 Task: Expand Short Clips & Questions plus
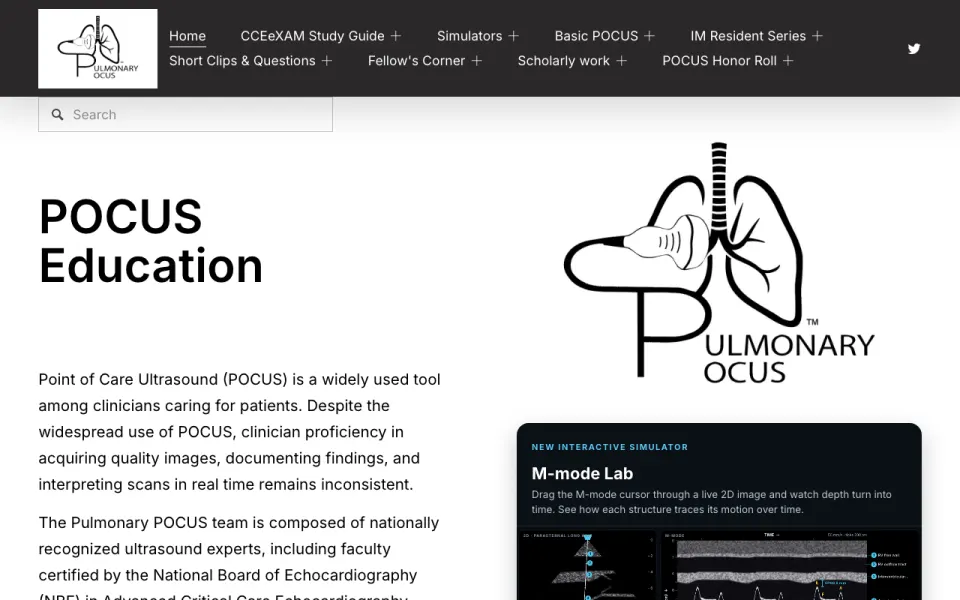(326, 61)
